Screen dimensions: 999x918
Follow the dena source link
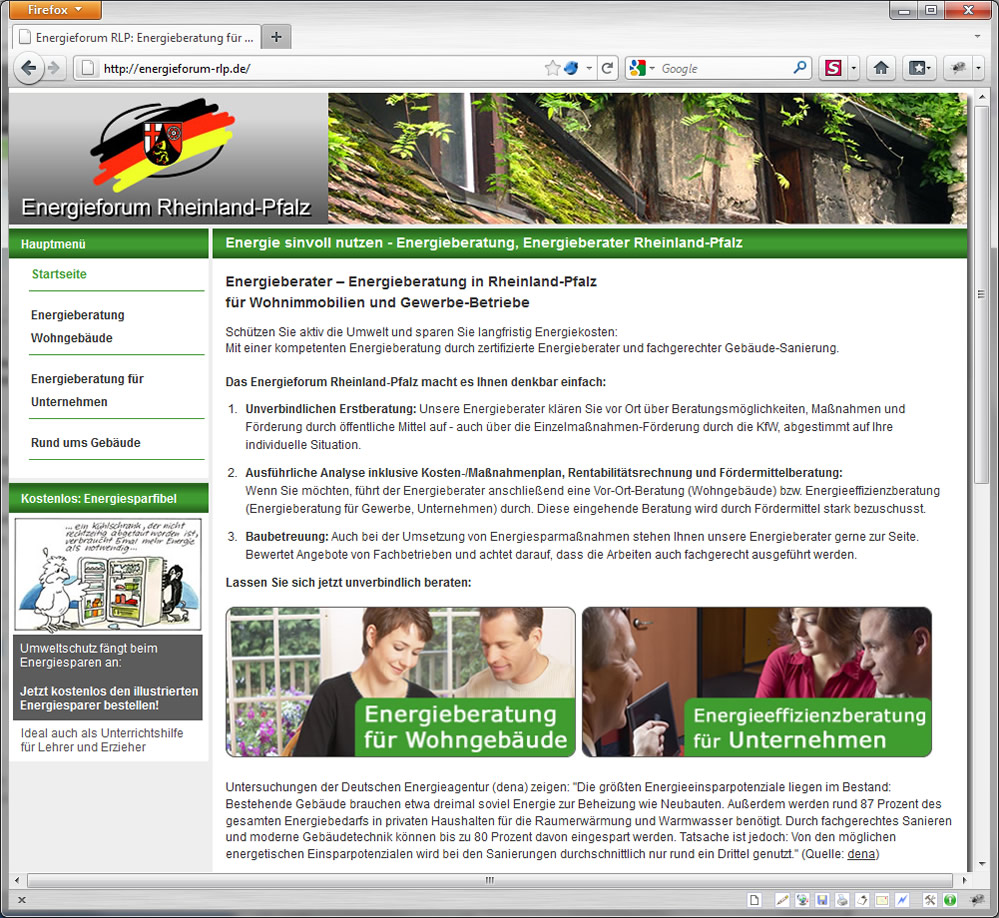coord(861,854)
